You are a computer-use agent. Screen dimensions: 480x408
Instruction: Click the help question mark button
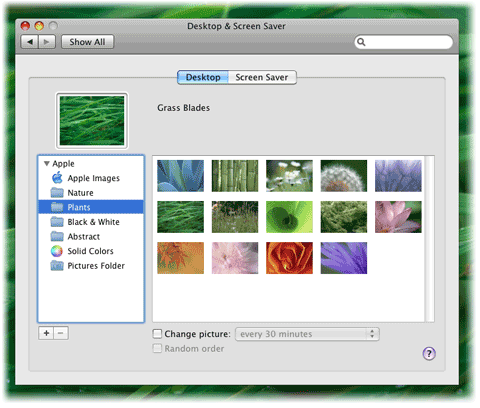(429, 354)
